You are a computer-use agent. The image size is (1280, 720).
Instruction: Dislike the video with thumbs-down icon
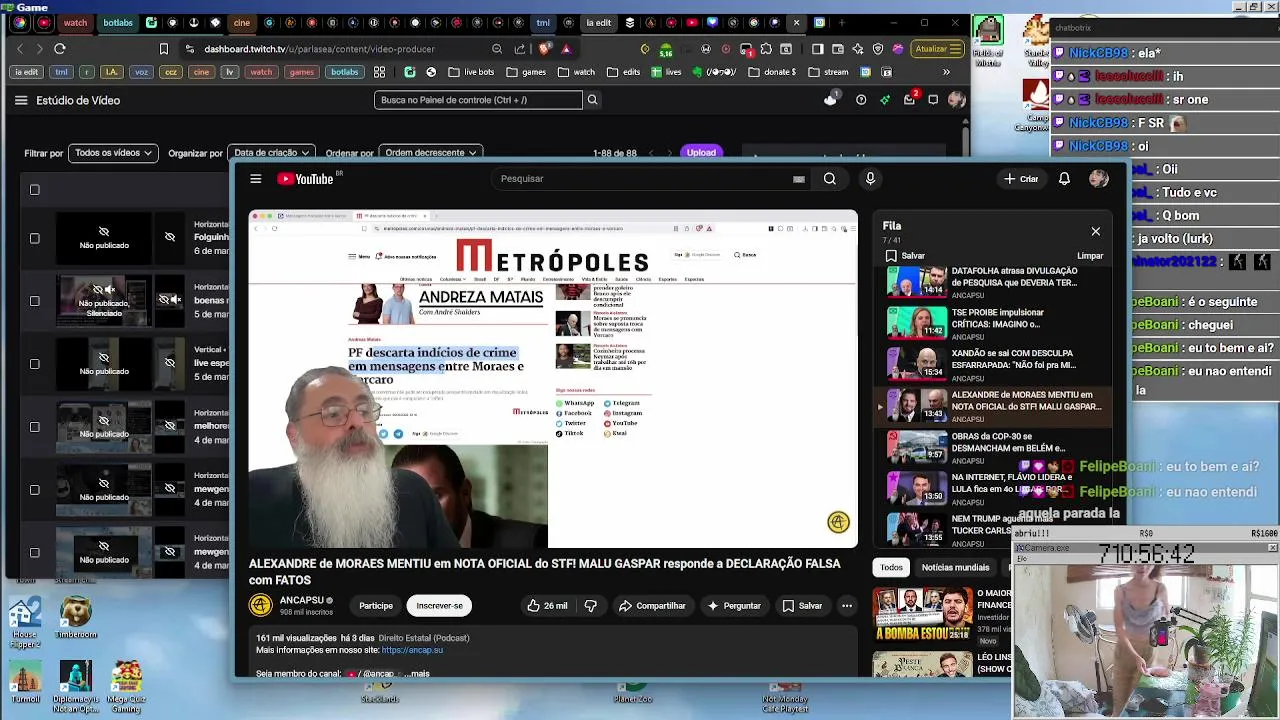tap(590, 606)
